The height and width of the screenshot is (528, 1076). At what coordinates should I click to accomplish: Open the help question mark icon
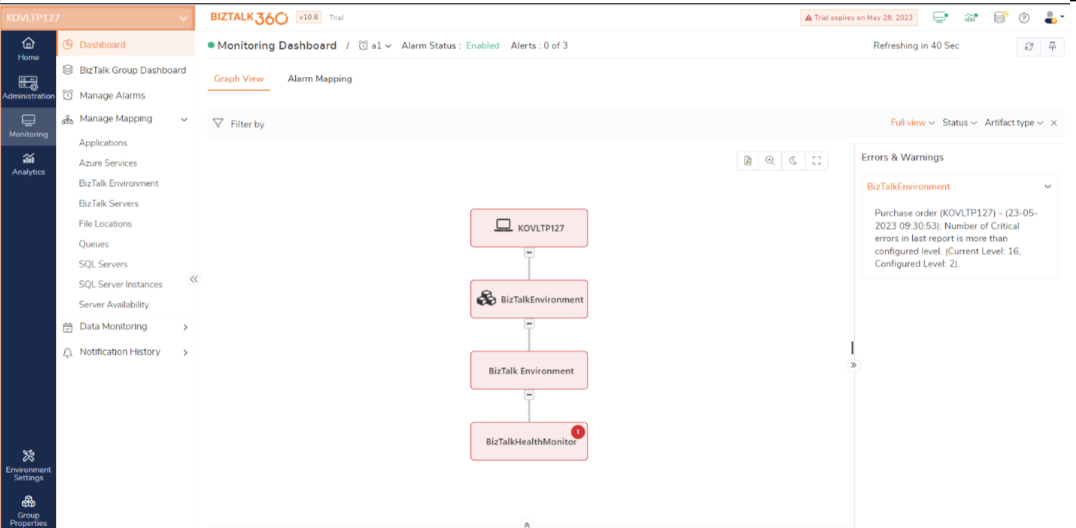coord(1024,18)
